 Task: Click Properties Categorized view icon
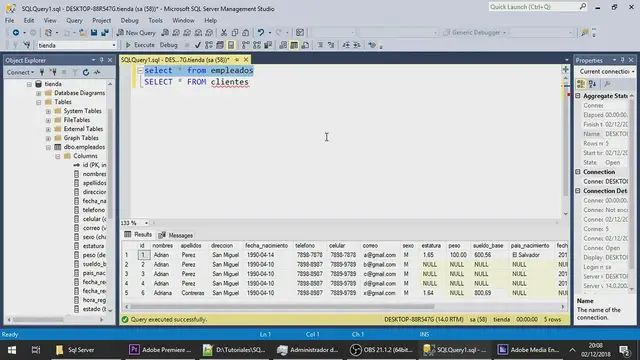581,84
